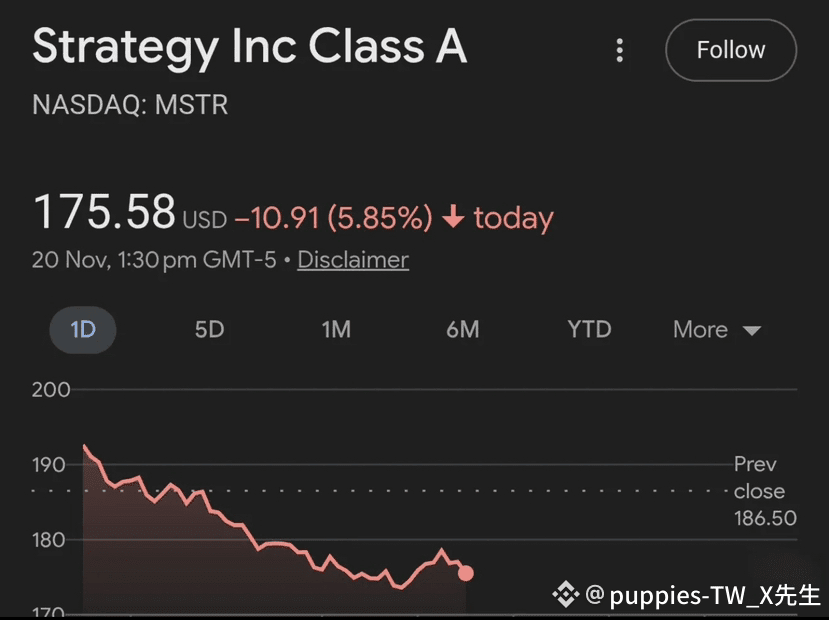Click the diamond logo in the watermark

coord(566,596)
